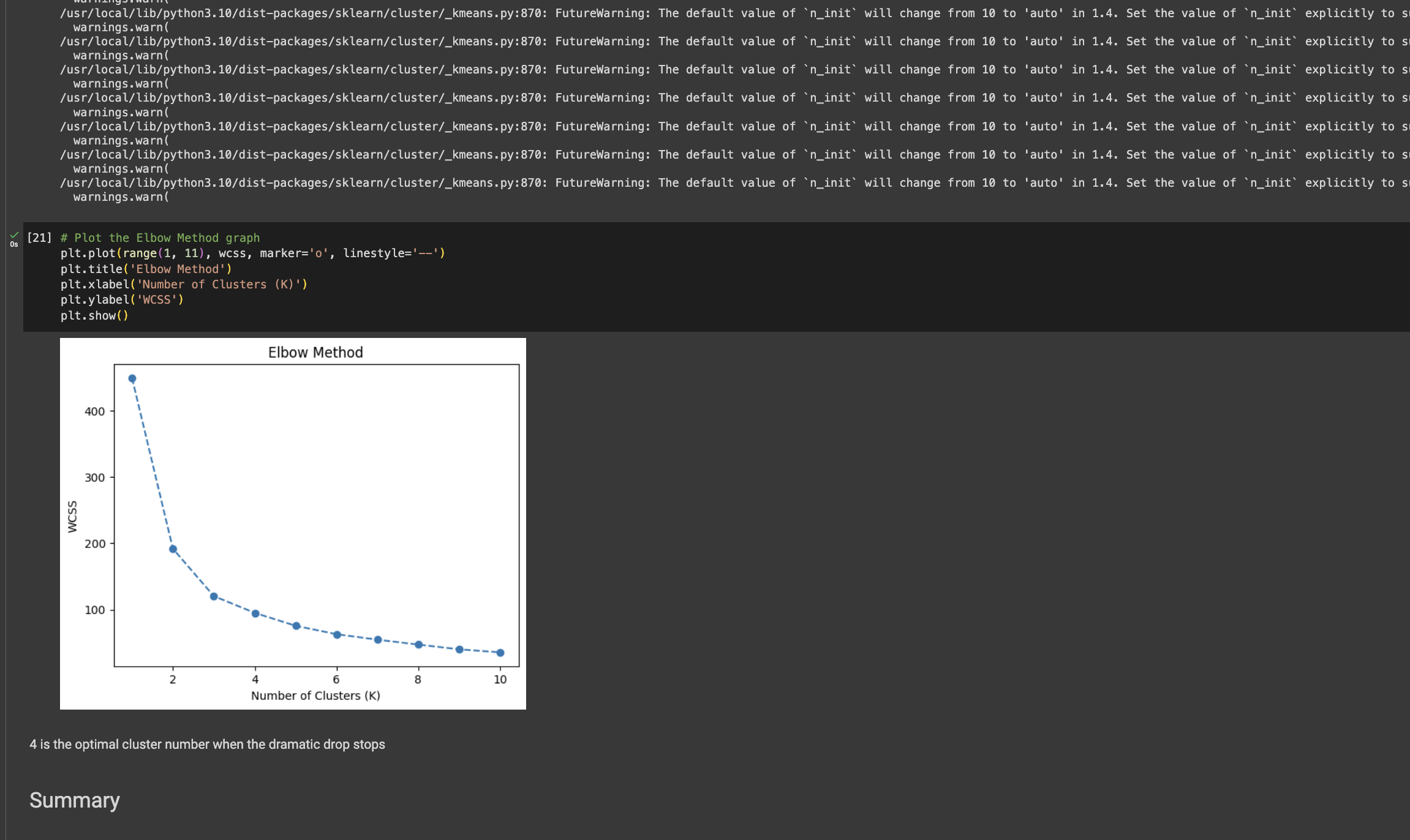Screen dimensions: 1410x840
Task: Click the plt.title('Elbow Method') code line
Action: 146,269
